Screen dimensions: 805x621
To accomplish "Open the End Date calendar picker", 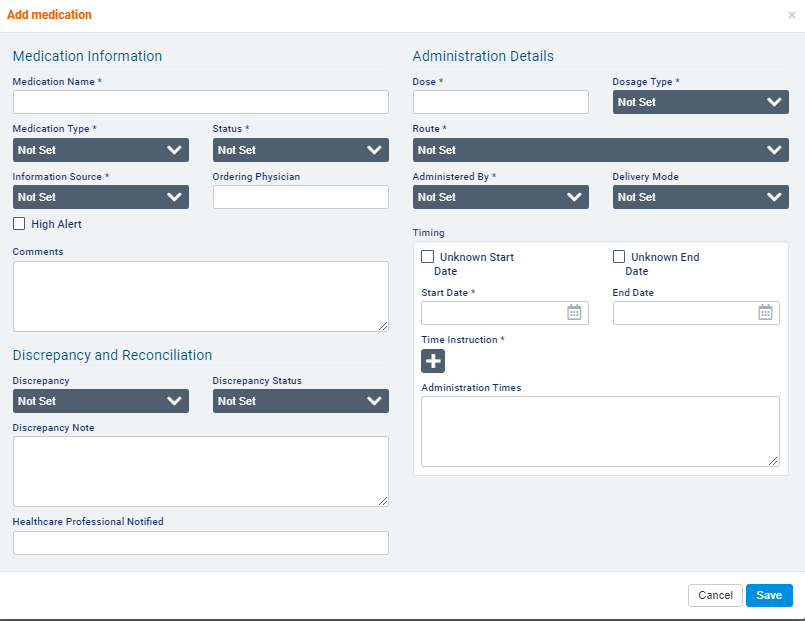I will click(x=765, y=313).
